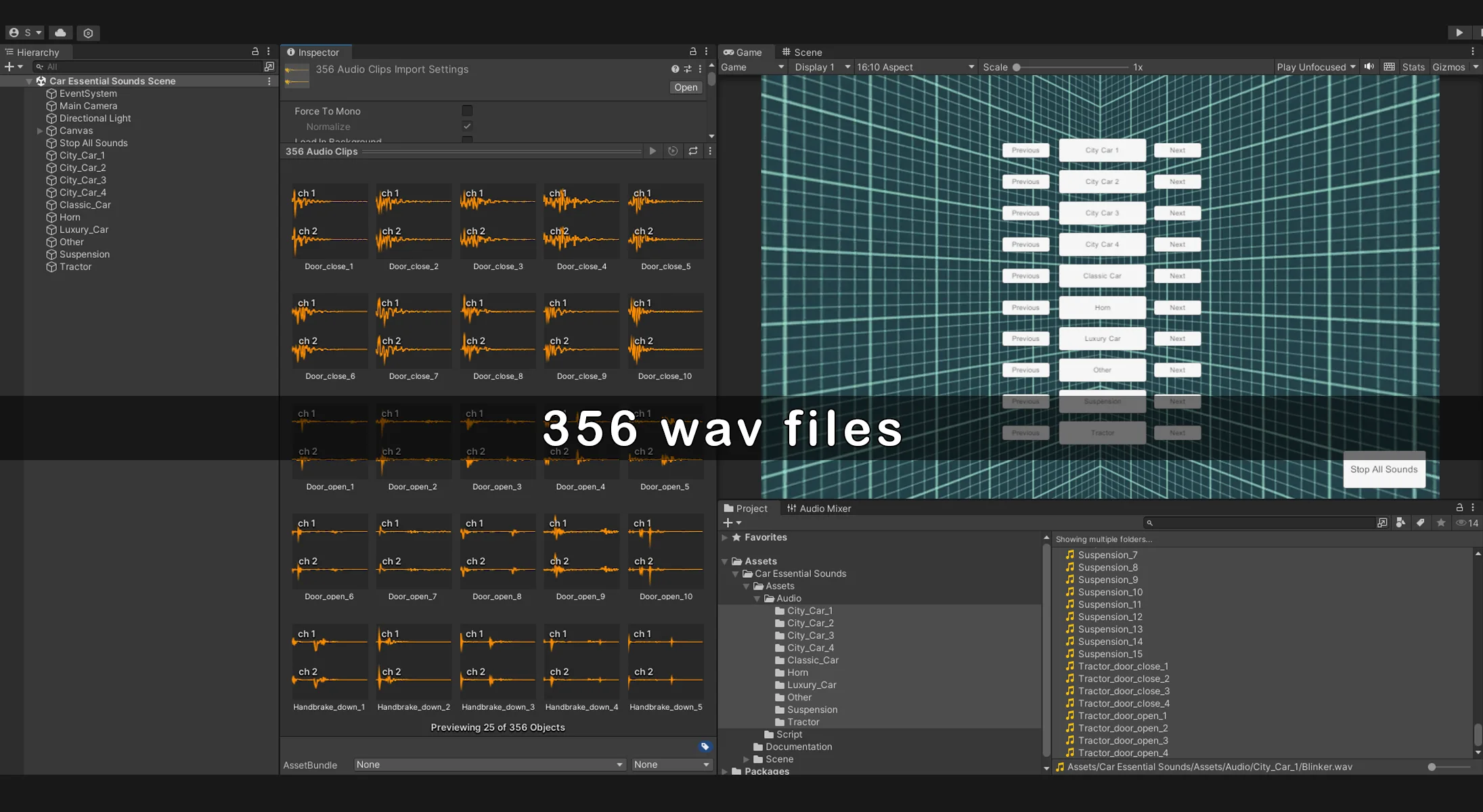This screenshot has width=1483, height=812.
Task: Uncheck the Normalize checkbox
Action: tap(467, 127)
